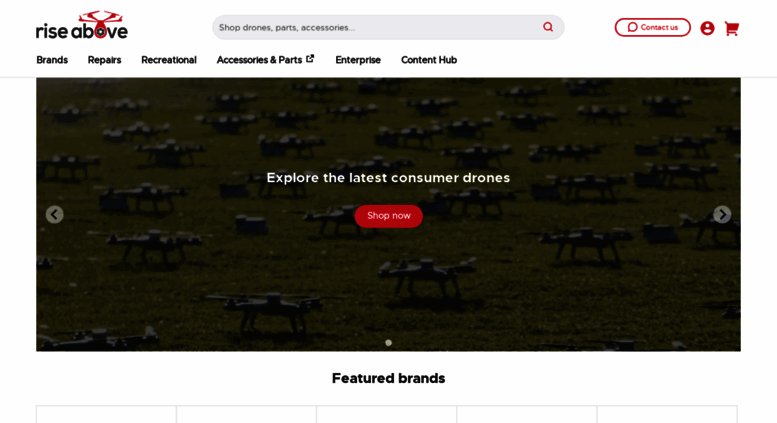
Task: Open the first featured brand card
Action: click(x=106, y=415)
